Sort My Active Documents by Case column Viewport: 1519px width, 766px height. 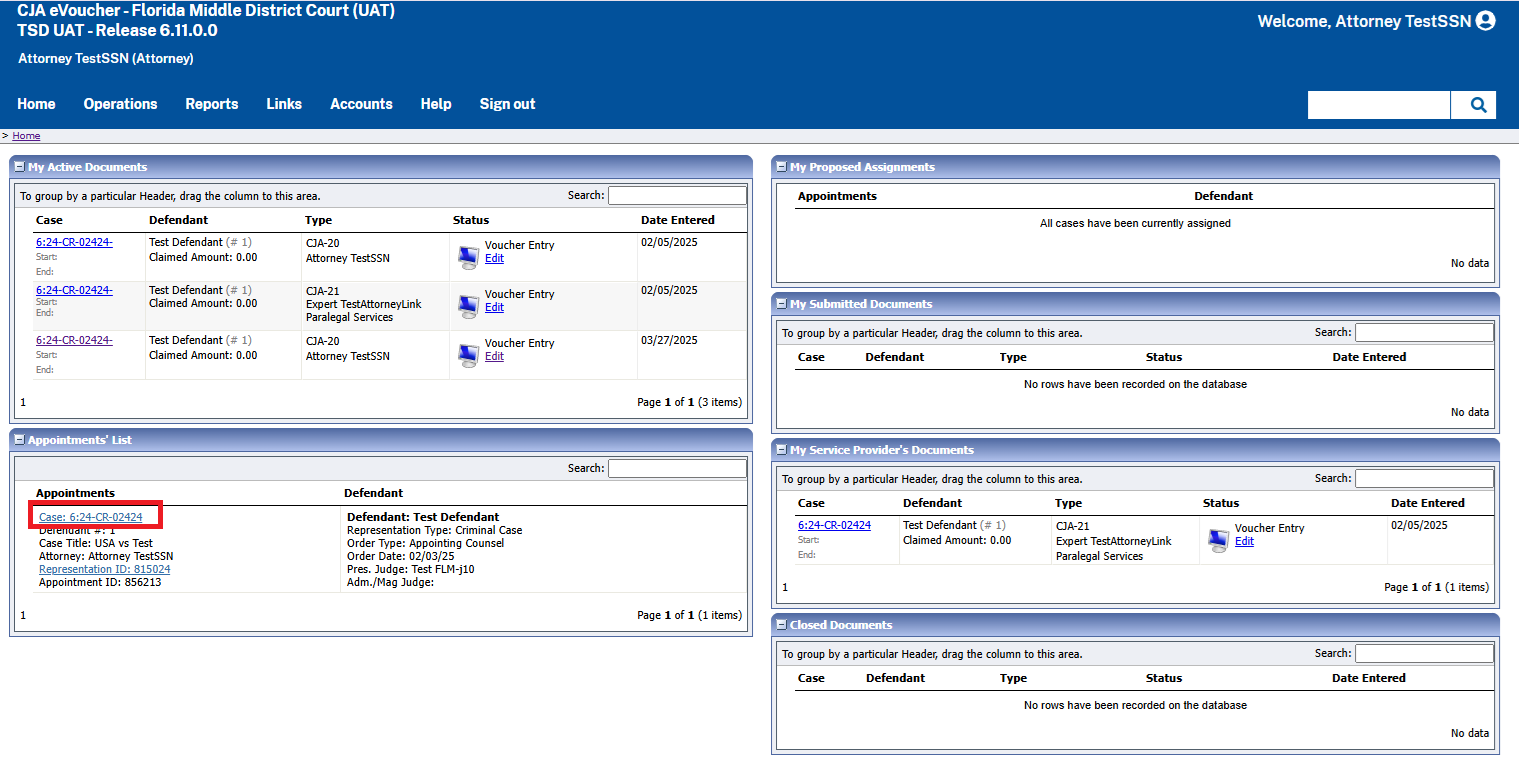coord(49,220)
